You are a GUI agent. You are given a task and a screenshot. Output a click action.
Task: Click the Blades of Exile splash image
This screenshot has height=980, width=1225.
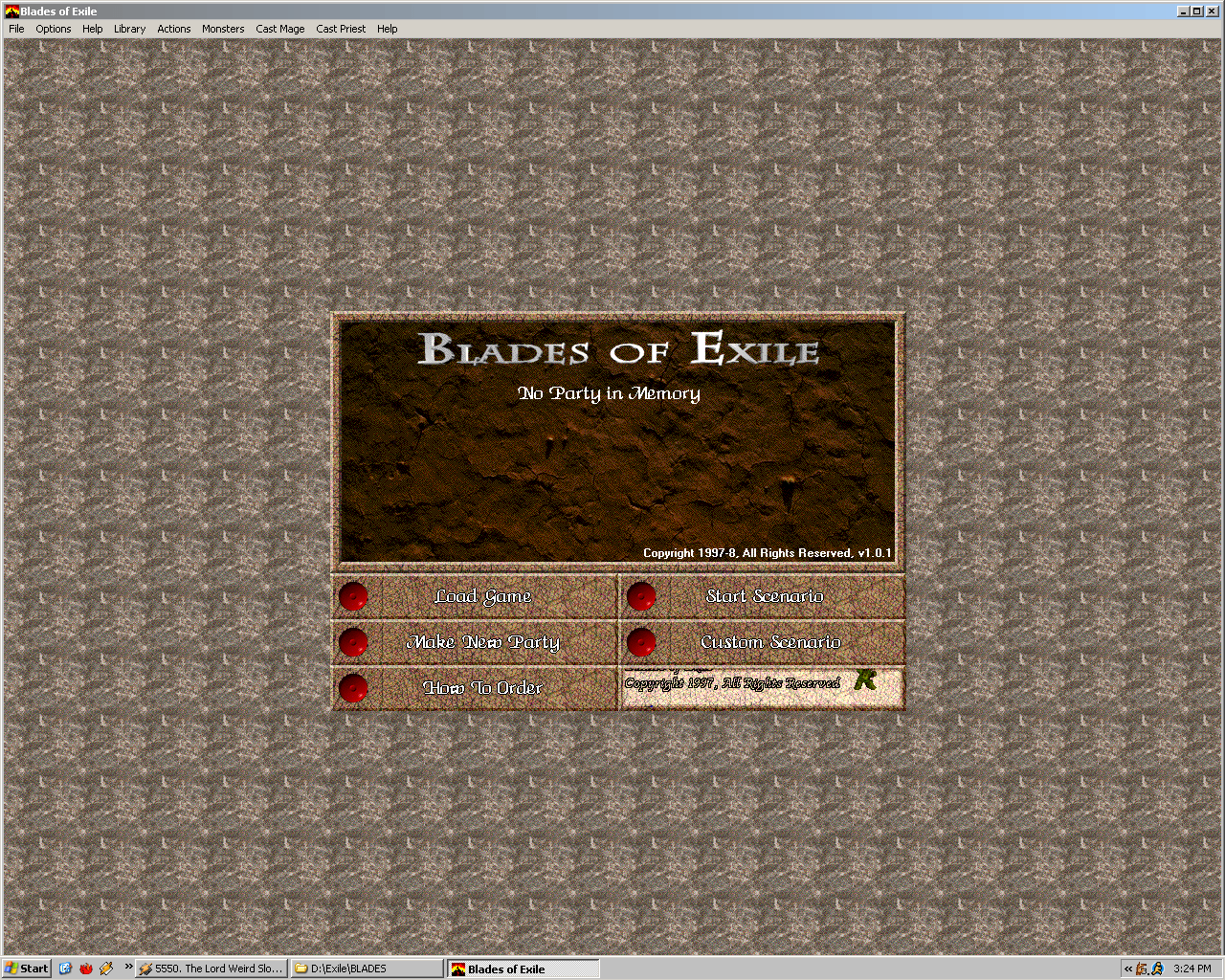tap(617, 441)
